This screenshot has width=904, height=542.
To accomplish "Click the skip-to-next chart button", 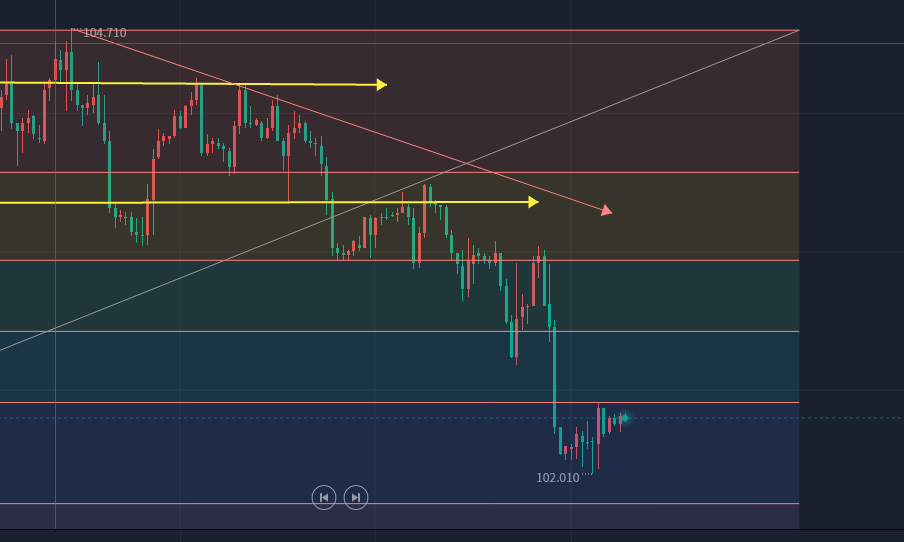I will click(x=356, y=497).
